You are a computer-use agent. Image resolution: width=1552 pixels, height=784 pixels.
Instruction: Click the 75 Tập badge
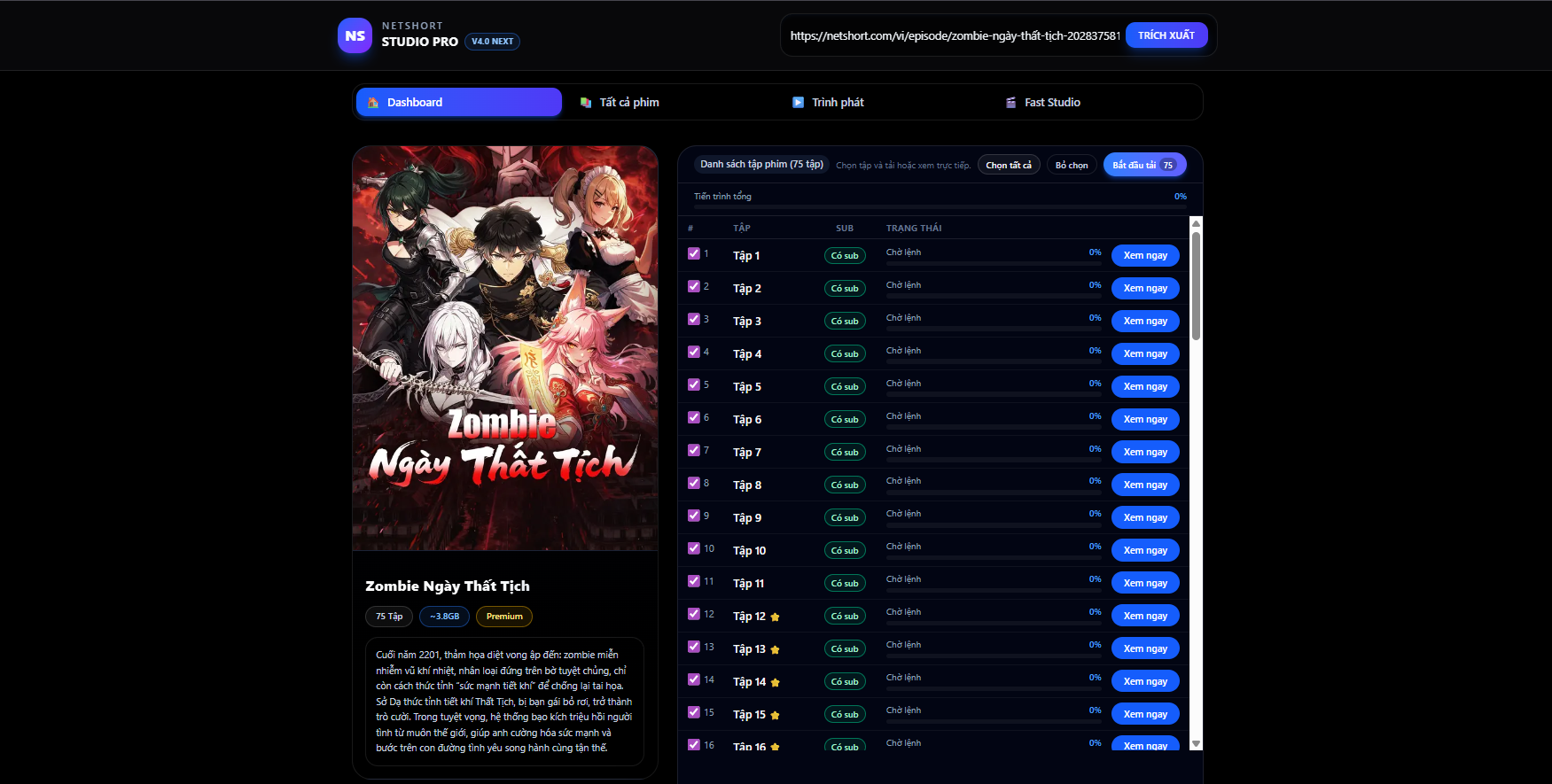pos(389,617)
